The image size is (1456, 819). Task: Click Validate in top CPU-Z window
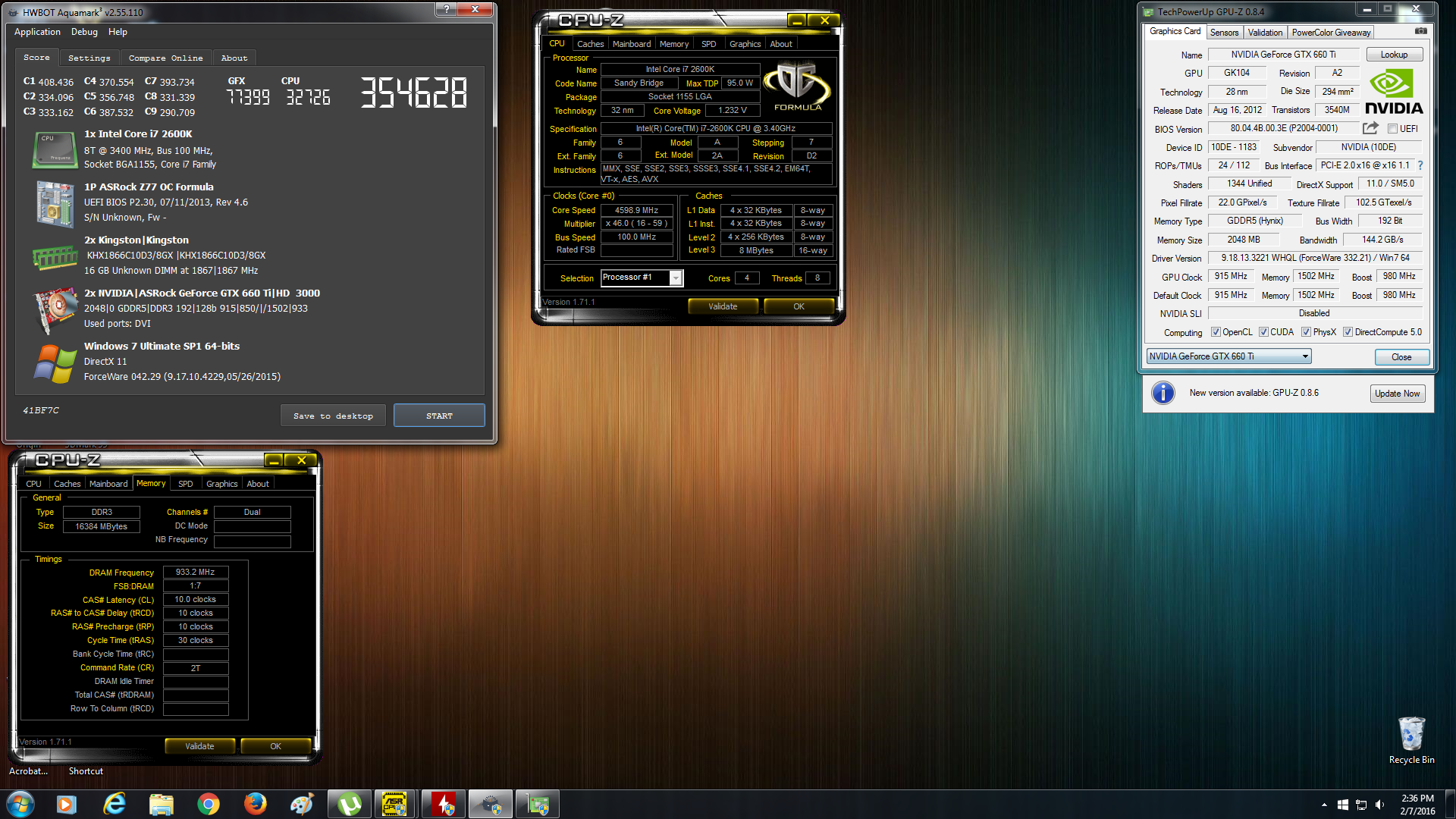tap(723, 306)
